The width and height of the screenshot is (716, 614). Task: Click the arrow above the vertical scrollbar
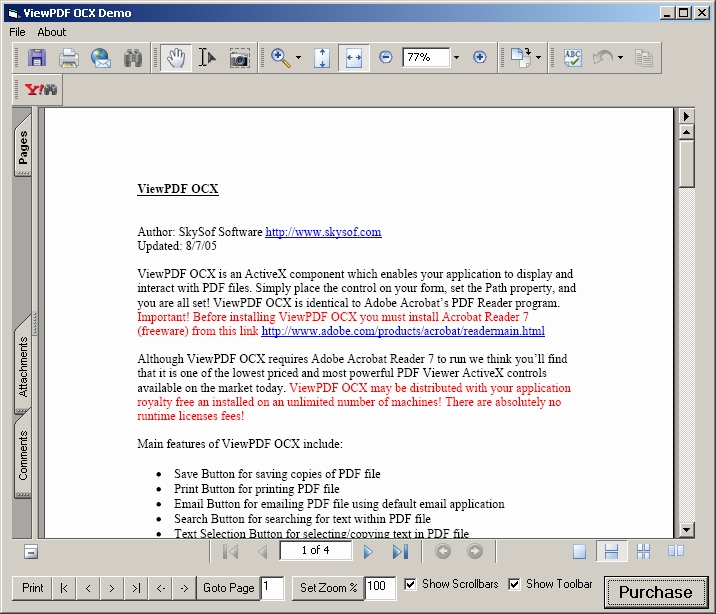tap(686, 116)
